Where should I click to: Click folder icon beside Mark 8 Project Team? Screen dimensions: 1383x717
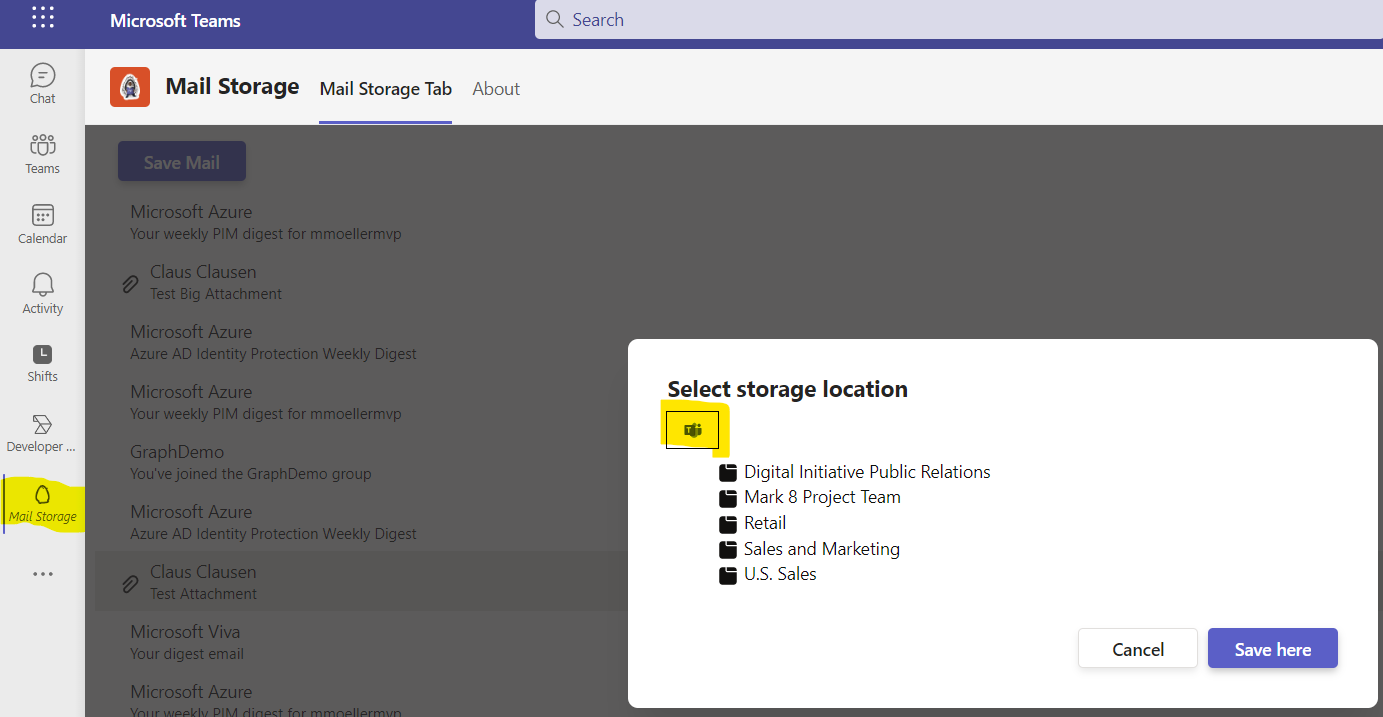coord(728,498)
